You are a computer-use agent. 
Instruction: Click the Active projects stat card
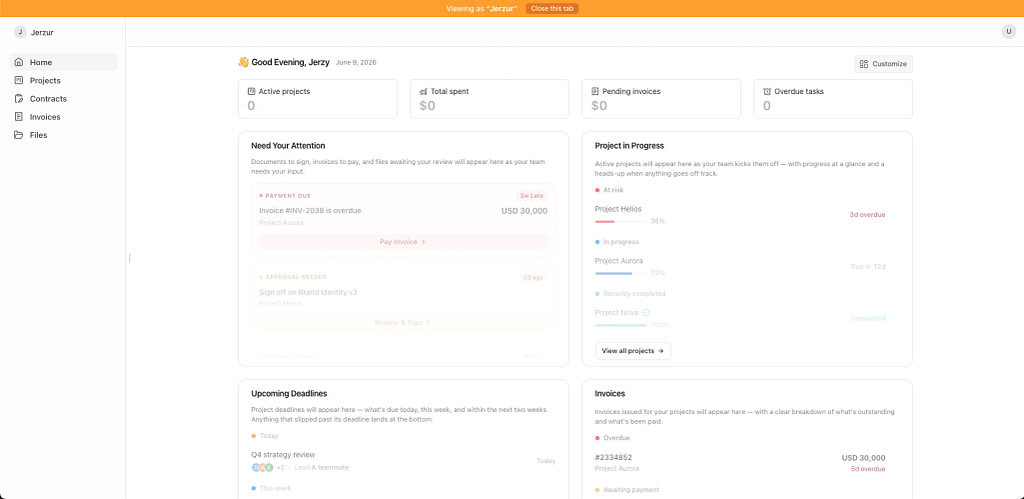(317, 99)
